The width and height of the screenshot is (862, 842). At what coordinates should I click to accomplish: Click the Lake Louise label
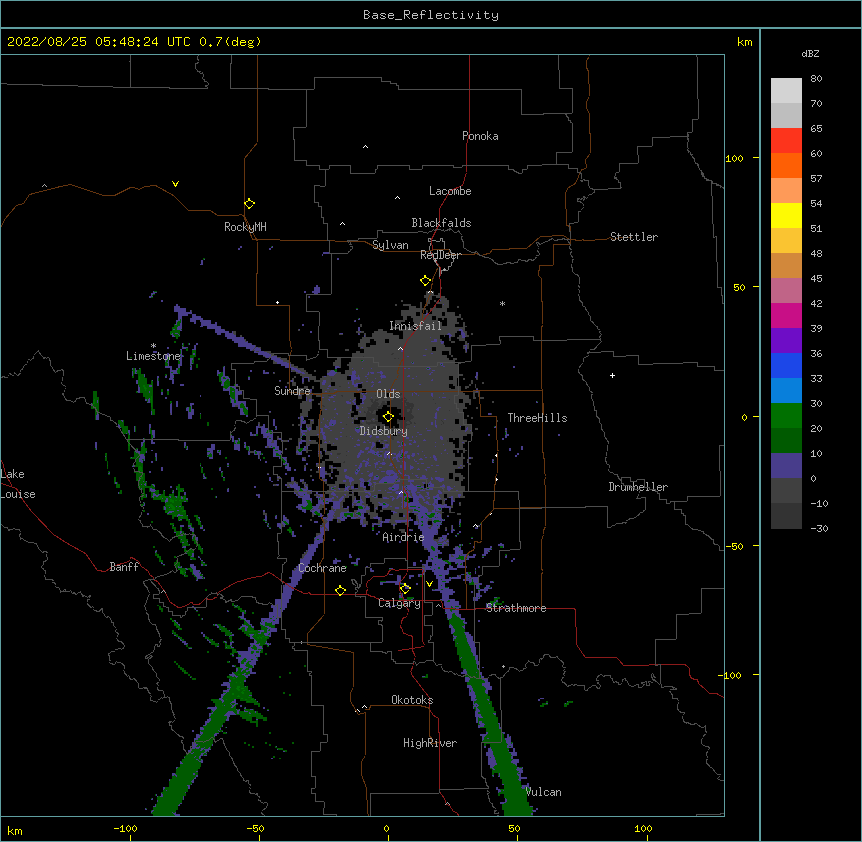click(x=17, y=484)
